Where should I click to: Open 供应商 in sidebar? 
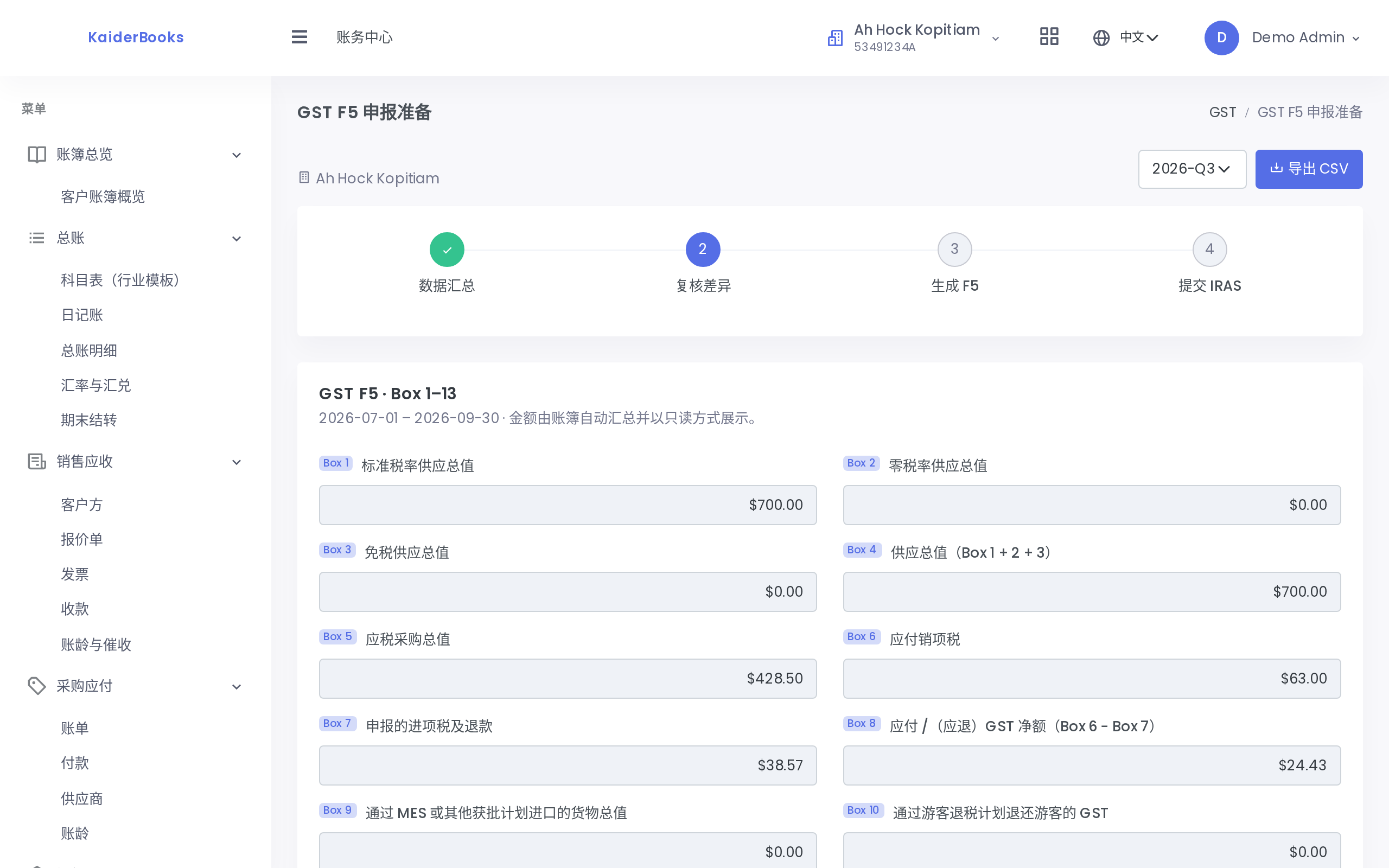tap(81, 799)
